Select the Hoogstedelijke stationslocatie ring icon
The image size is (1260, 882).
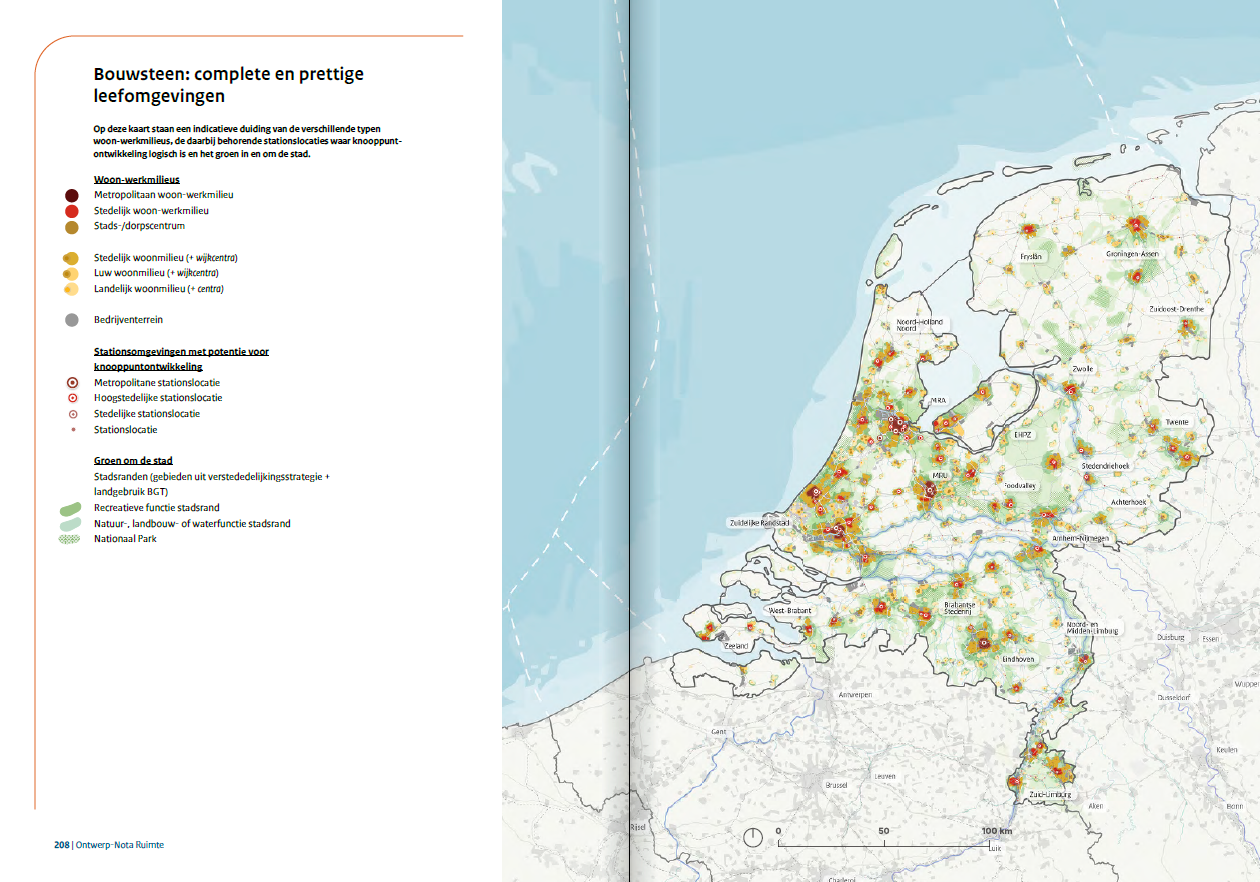(72, 398)
